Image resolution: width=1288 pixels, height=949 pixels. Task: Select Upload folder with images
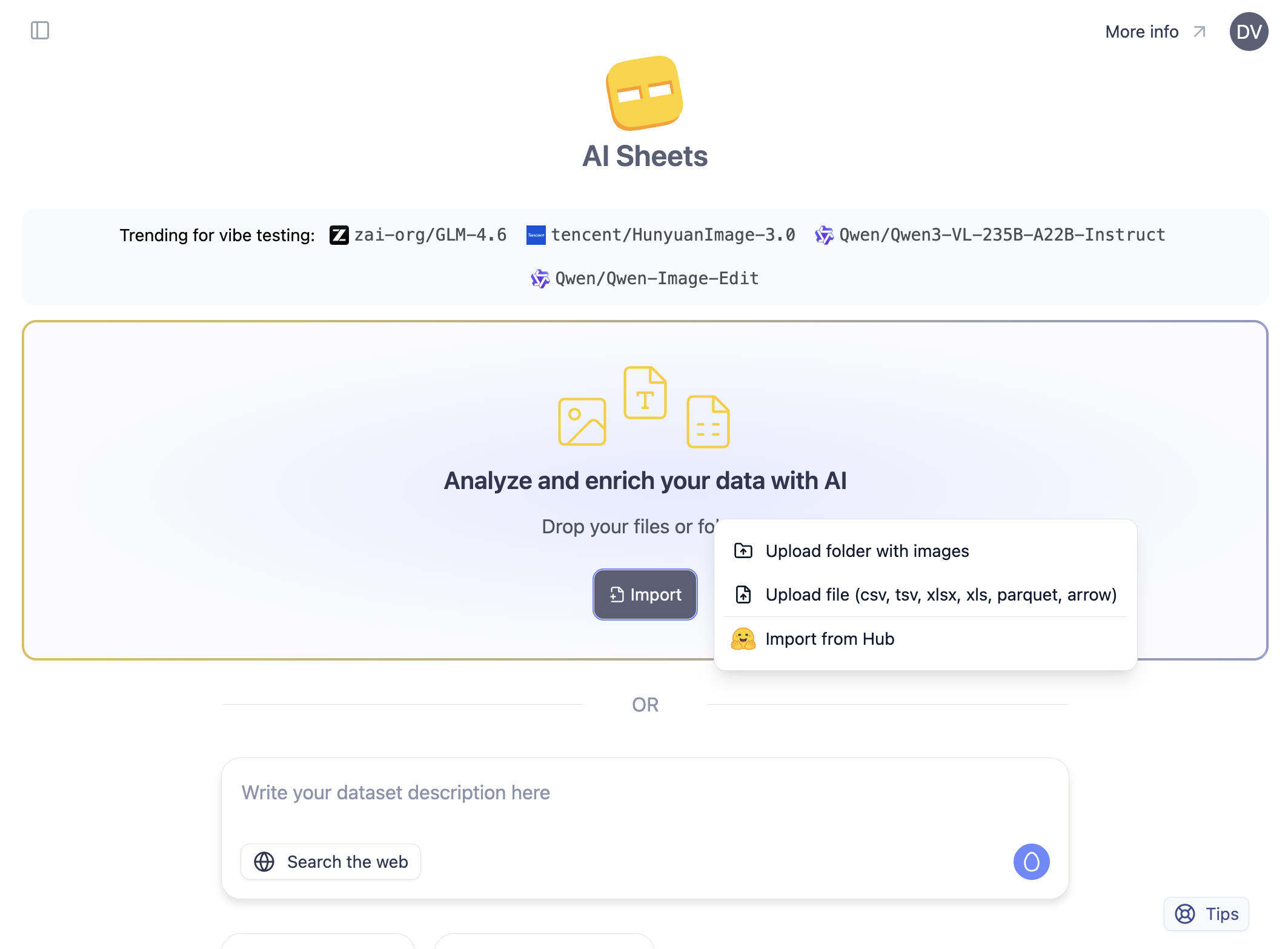click(866, 551)
